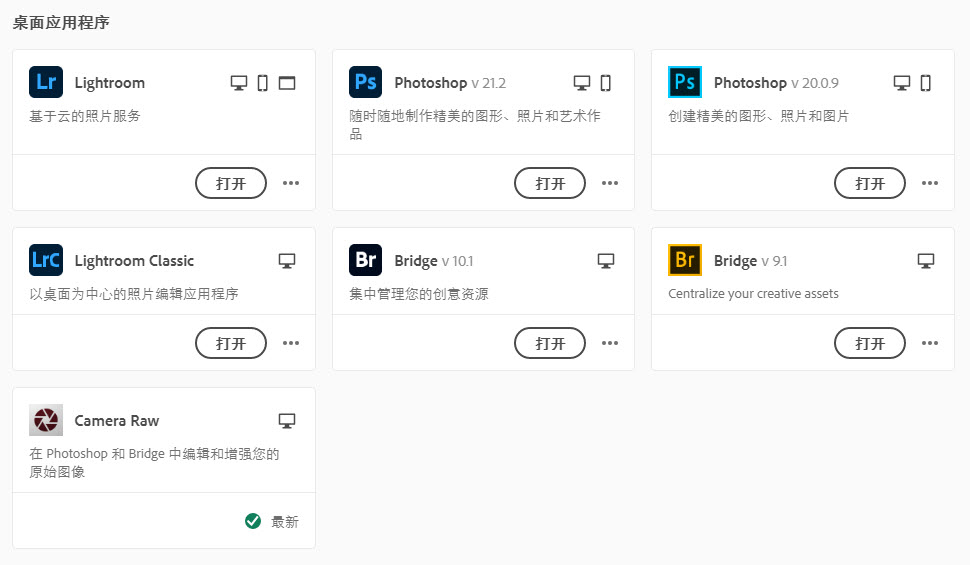970x565 pixels.
Task: Click the 最新 status label
Action: point(285,522)
